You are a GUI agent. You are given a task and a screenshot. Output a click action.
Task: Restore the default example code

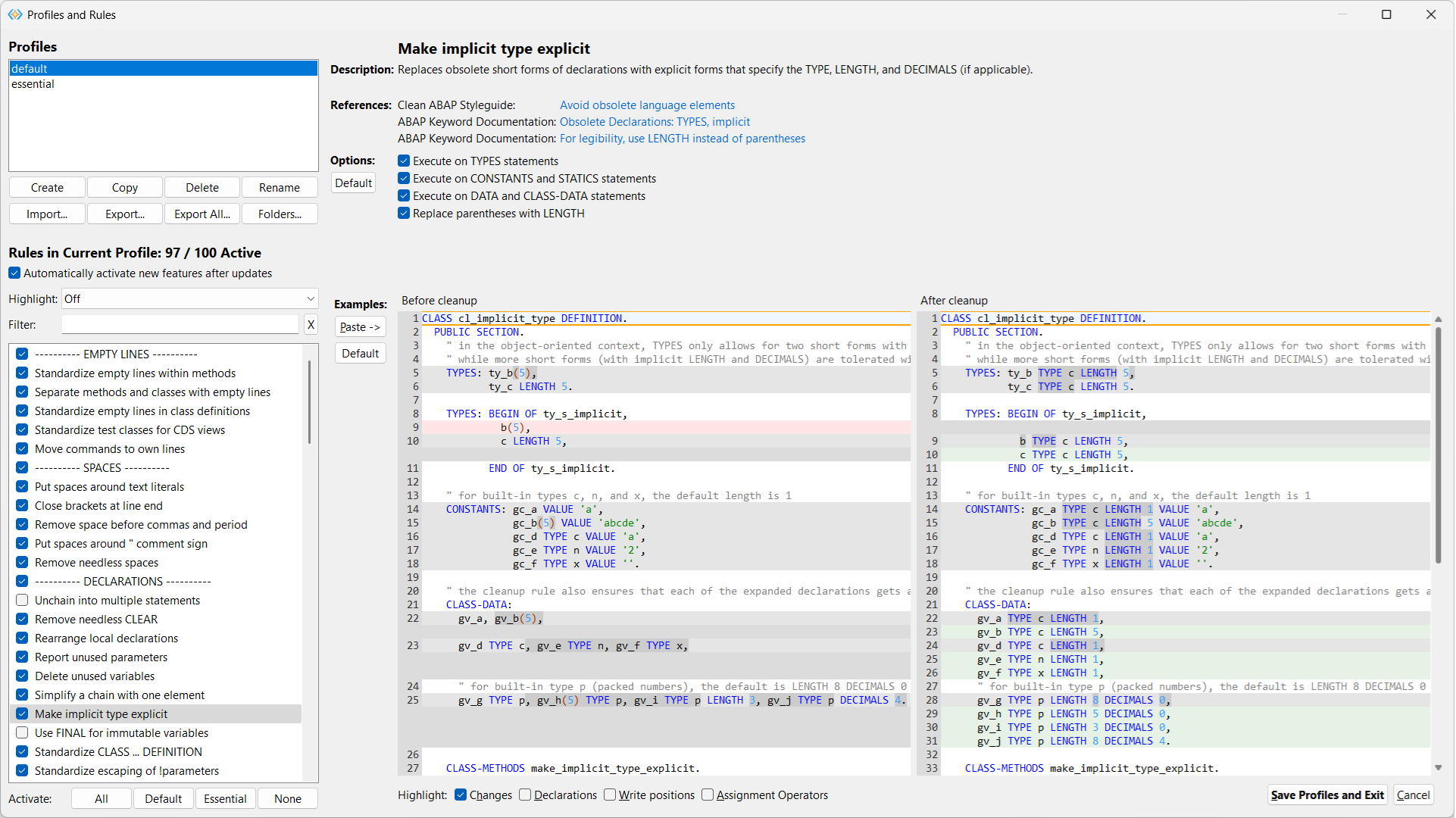tap(361, 354)
